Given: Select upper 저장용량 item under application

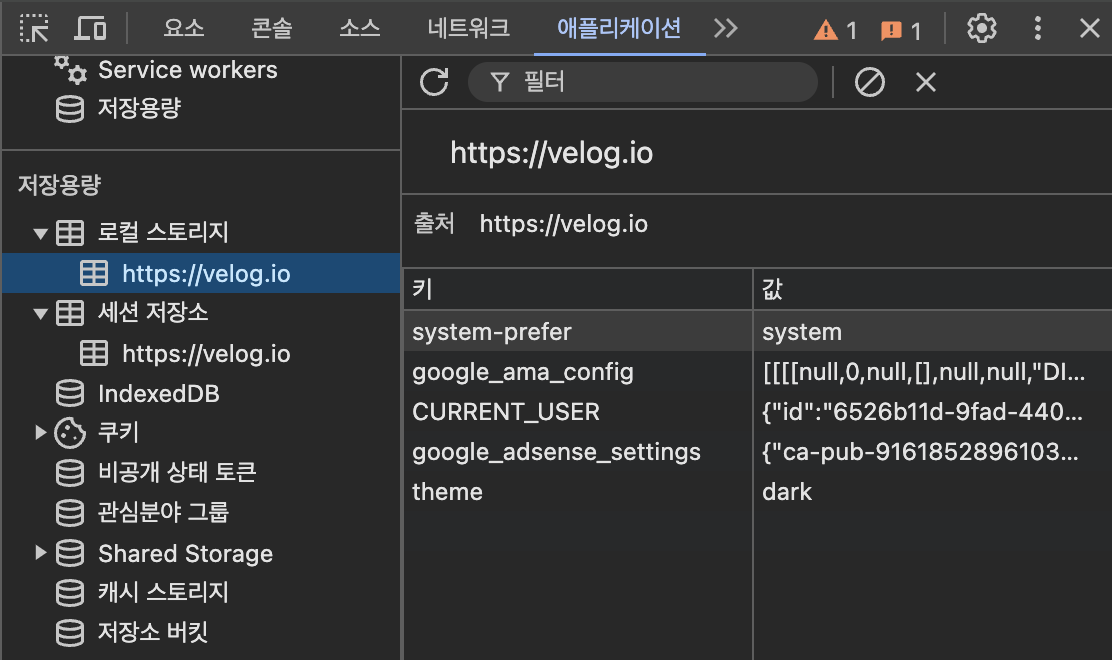Looking at the screenshot, I should click(140, 108).
